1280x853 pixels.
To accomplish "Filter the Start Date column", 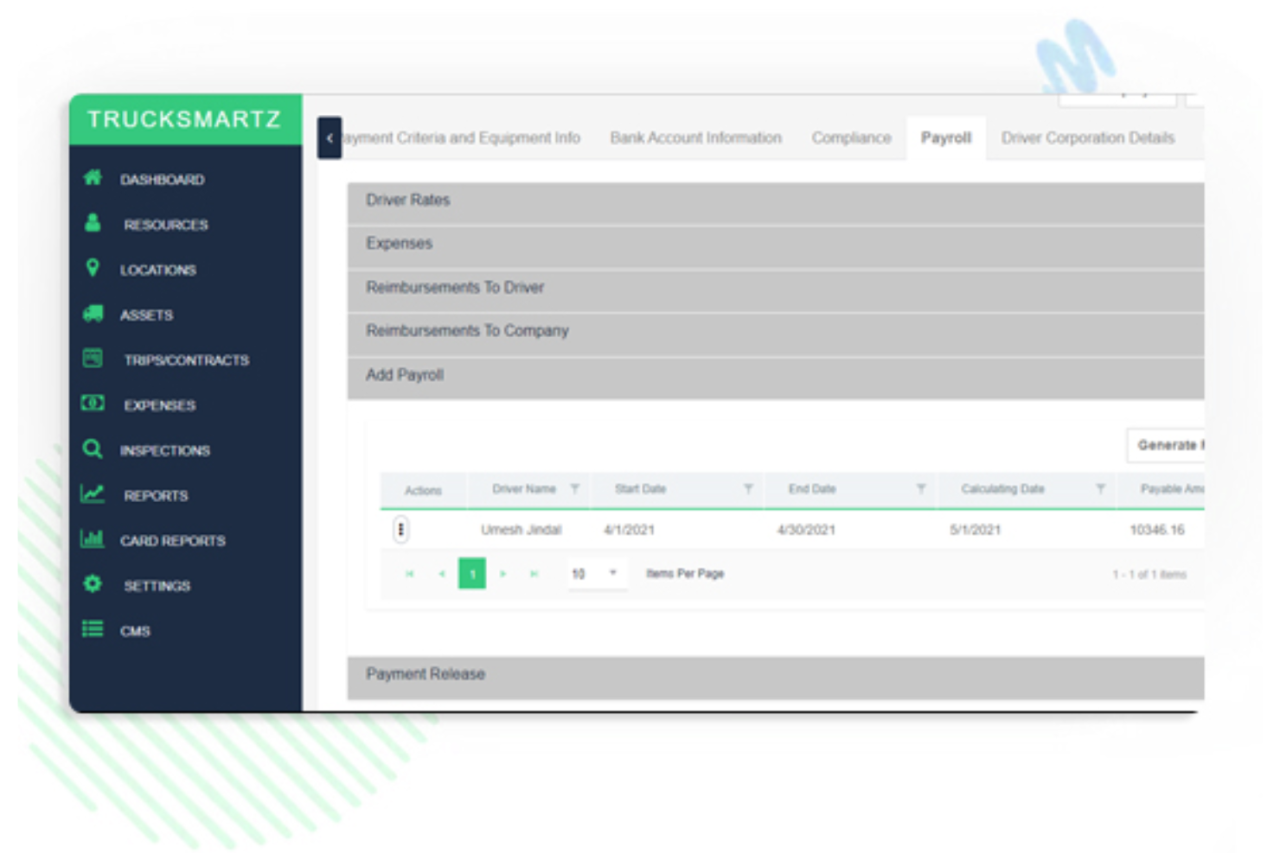I will pos(748,489).
